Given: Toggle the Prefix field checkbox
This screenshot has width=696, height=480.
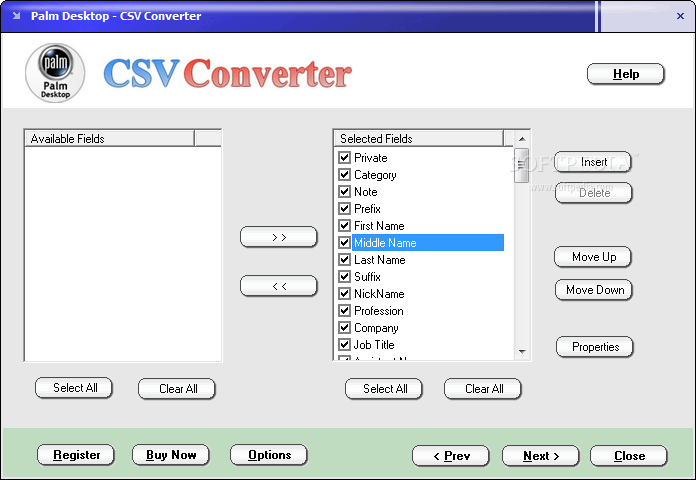Looking at the screenshot, I should click(x=344, y=208).
